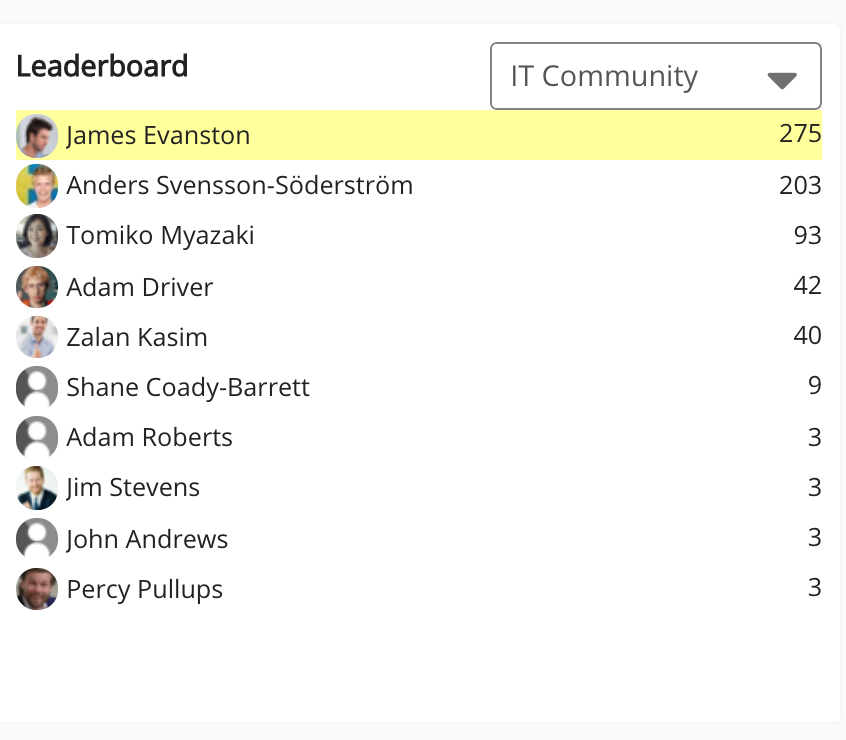Click Zalan Kasim's profile avatar
The image size is (846, 740).
(x=37, y=337)
